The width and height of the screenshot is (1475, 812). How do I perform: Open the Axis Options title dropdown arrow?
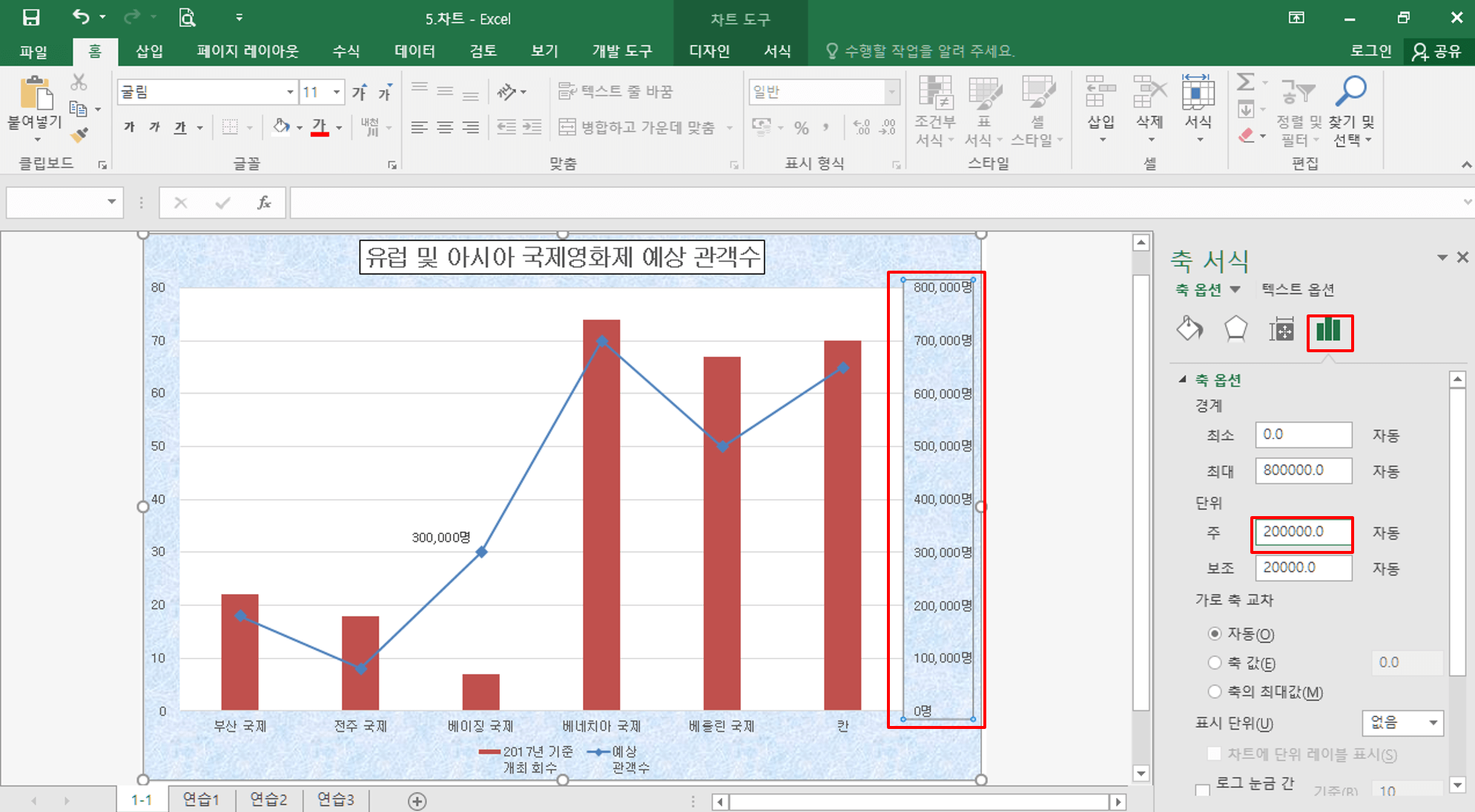[1235, 289]
